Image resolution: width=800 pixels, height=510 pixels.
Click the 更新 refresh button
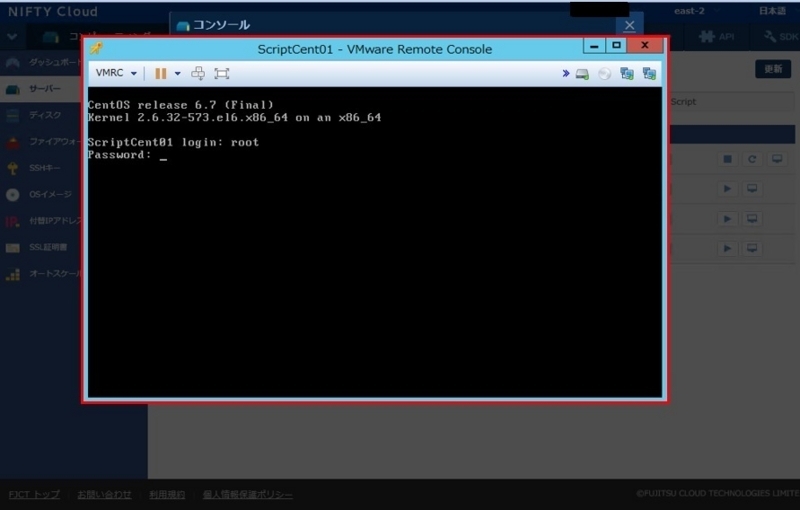pyautogui.click(x=773, y=69)
